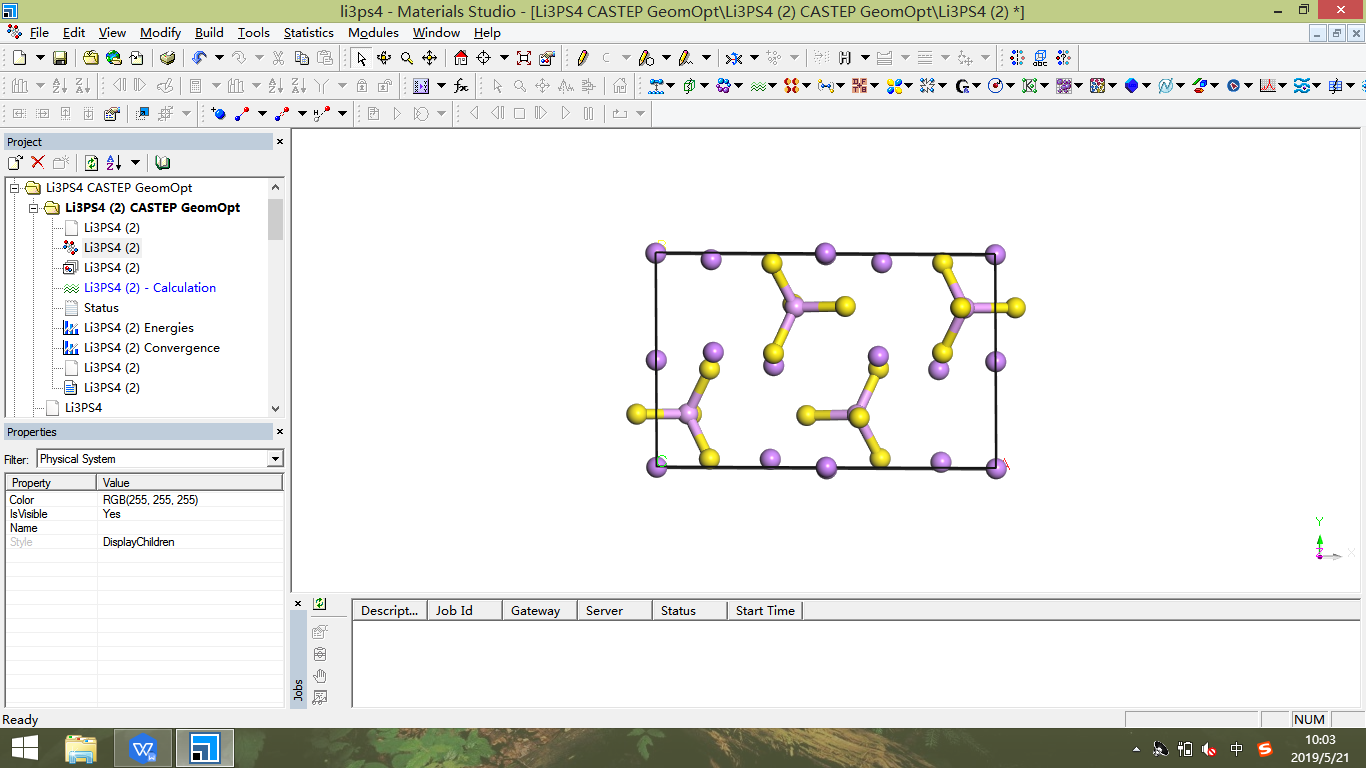Click the Sketch Atom pencil tool
This screenshot has height=768, width=1366.
[x=582, y=58]
